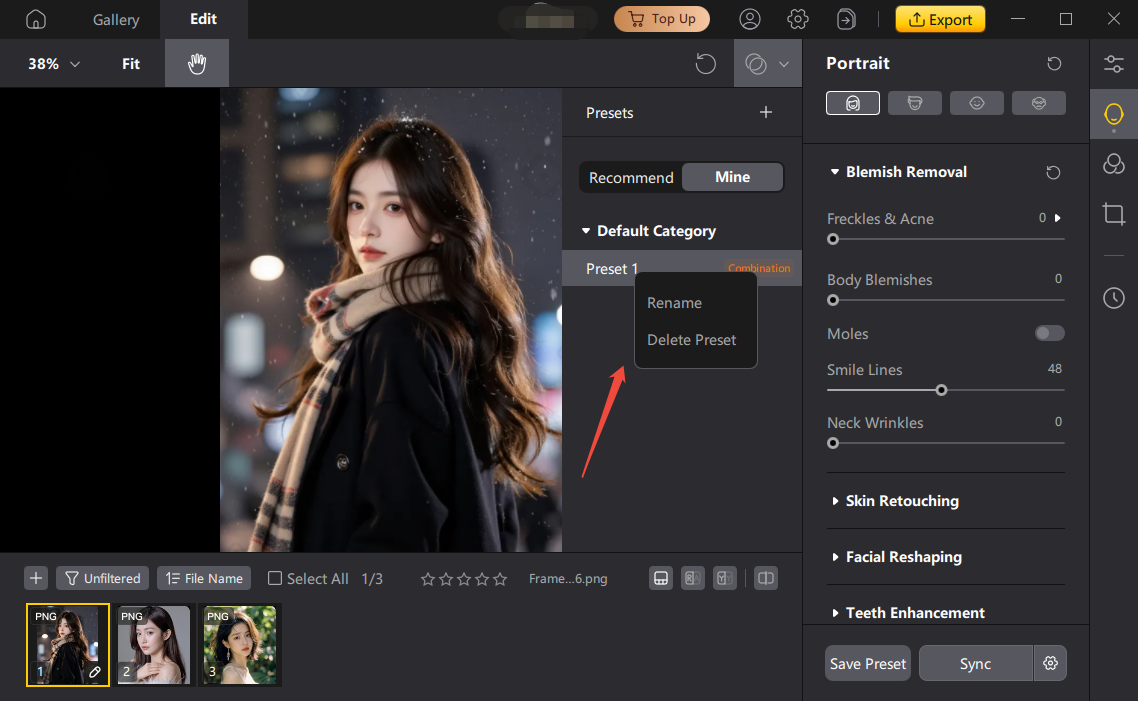Screen dimensions: 1138x701
Task: Open the Gallery tab
Action: click(116, 20)
